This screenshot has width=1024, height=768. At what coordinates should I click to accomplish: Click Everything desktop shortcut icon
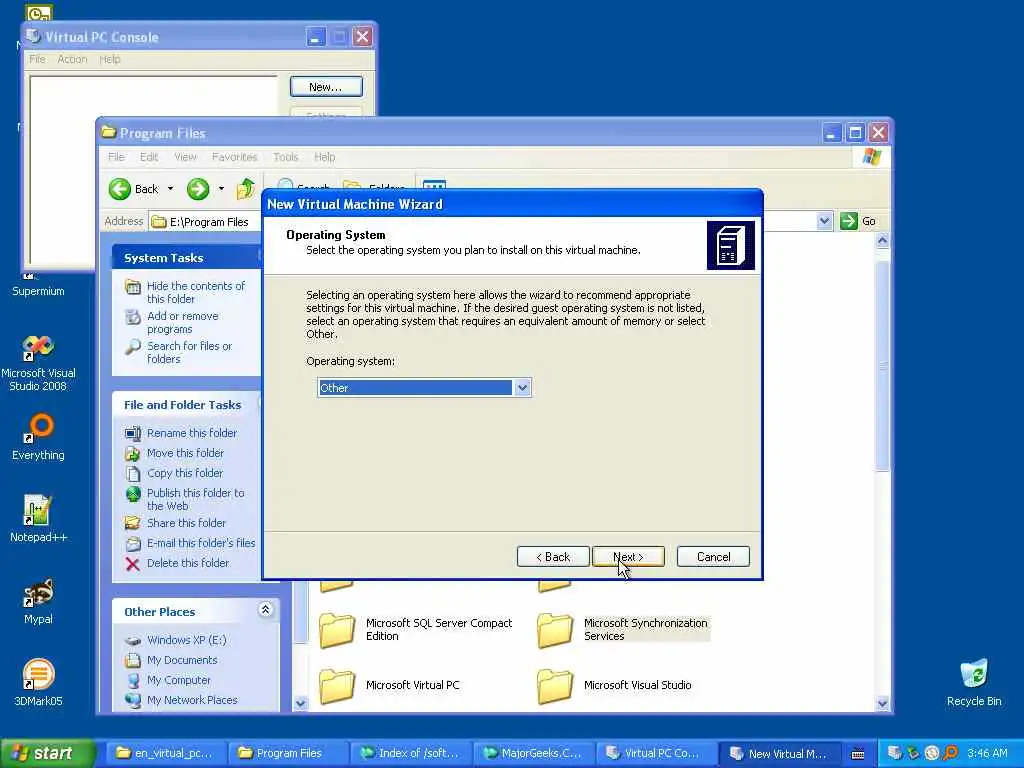[38, 429]
